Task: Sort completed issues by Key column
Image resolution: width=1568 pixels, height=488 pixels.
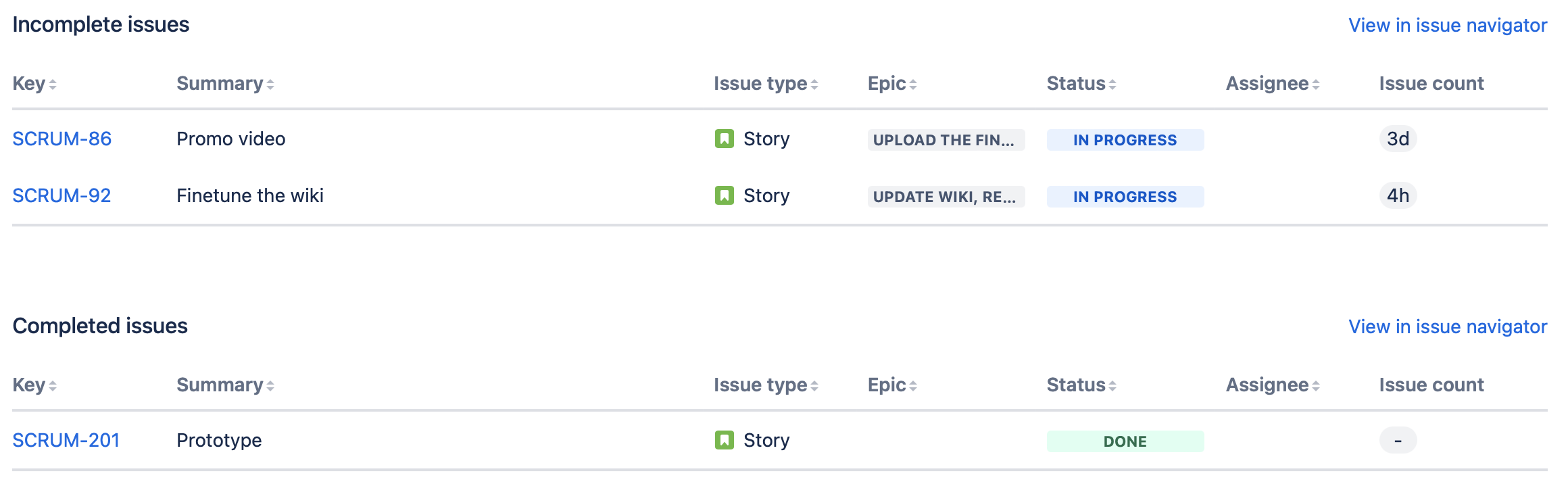Action: (x=34, y=385)
